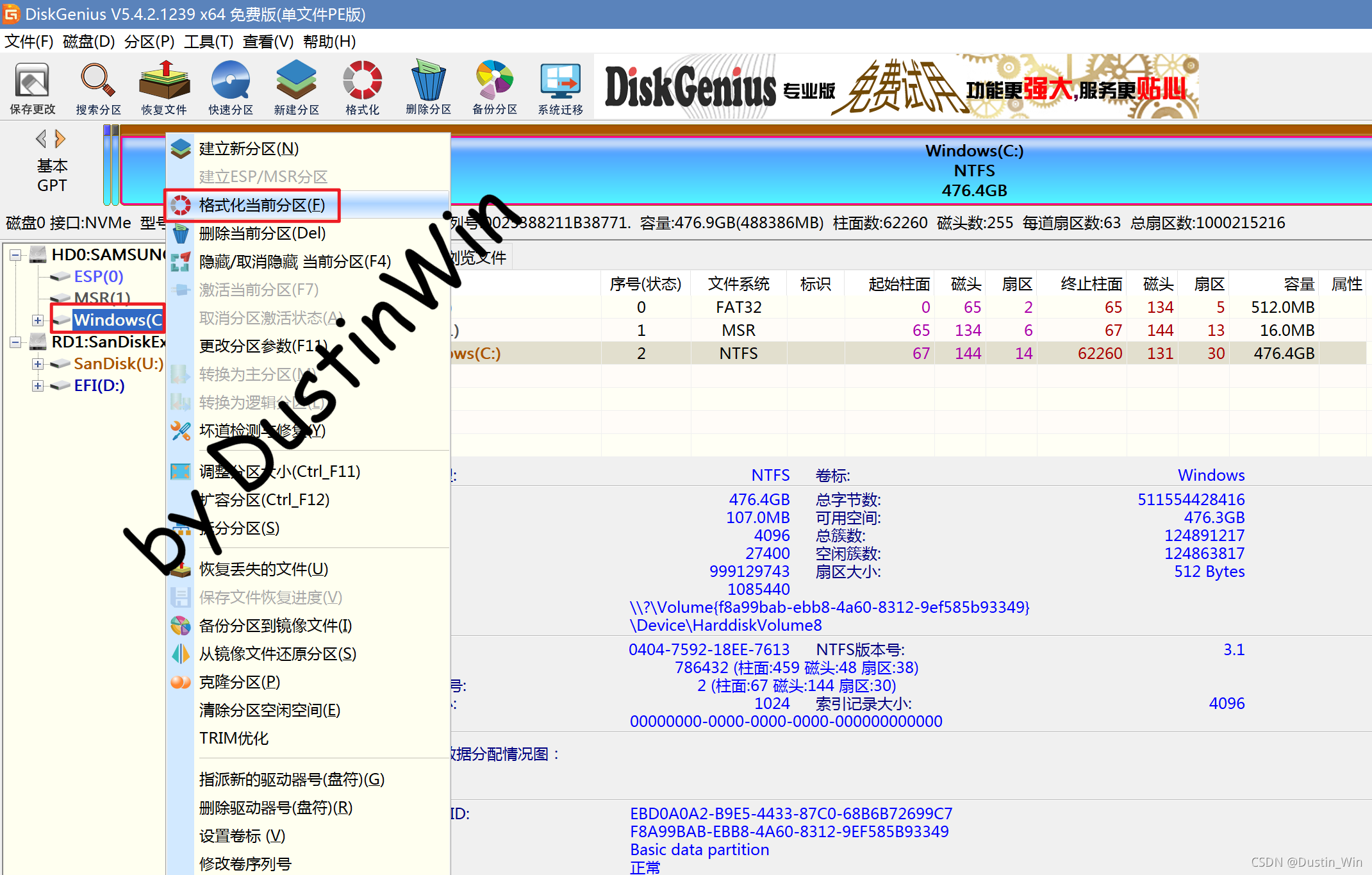The width and height of the screenshot is (1372, 875).
Task: Choose 扩容分区(Ctrl_F12) menu entry
Action: 308,500
